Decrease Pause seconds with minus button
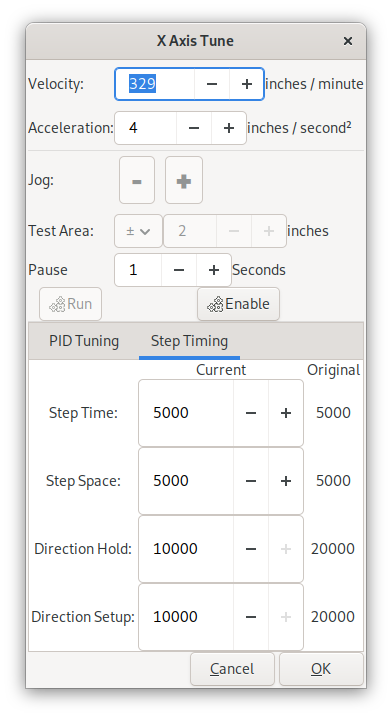Screen dimensions: 392x717 tap(179, 270)
